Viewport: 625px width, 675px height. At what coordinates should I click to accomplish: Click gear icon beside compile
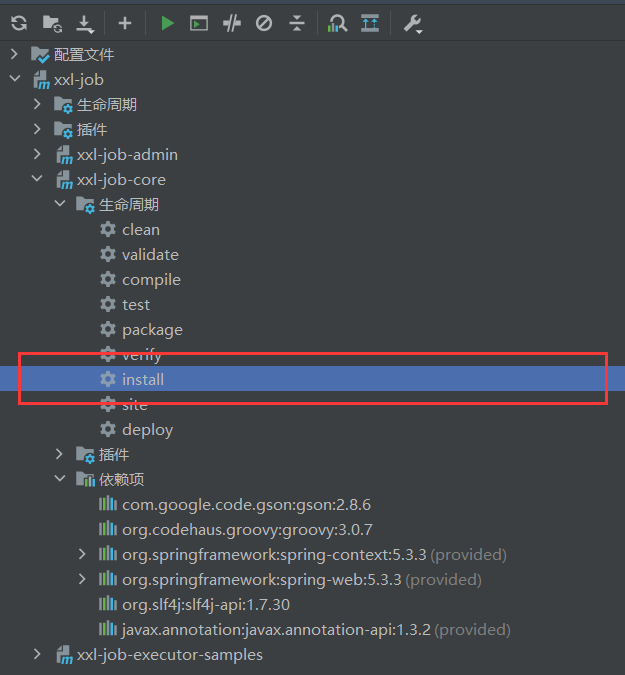tap(108, 279)
